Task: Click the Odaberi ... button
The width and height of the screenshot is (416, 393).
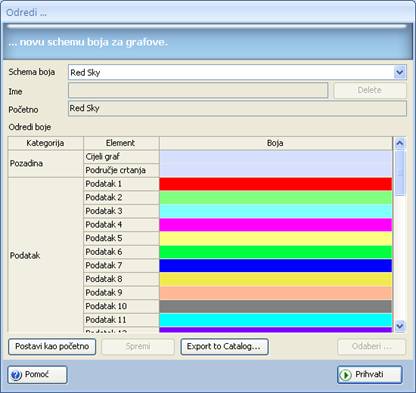Action: [x=372, y=347]
